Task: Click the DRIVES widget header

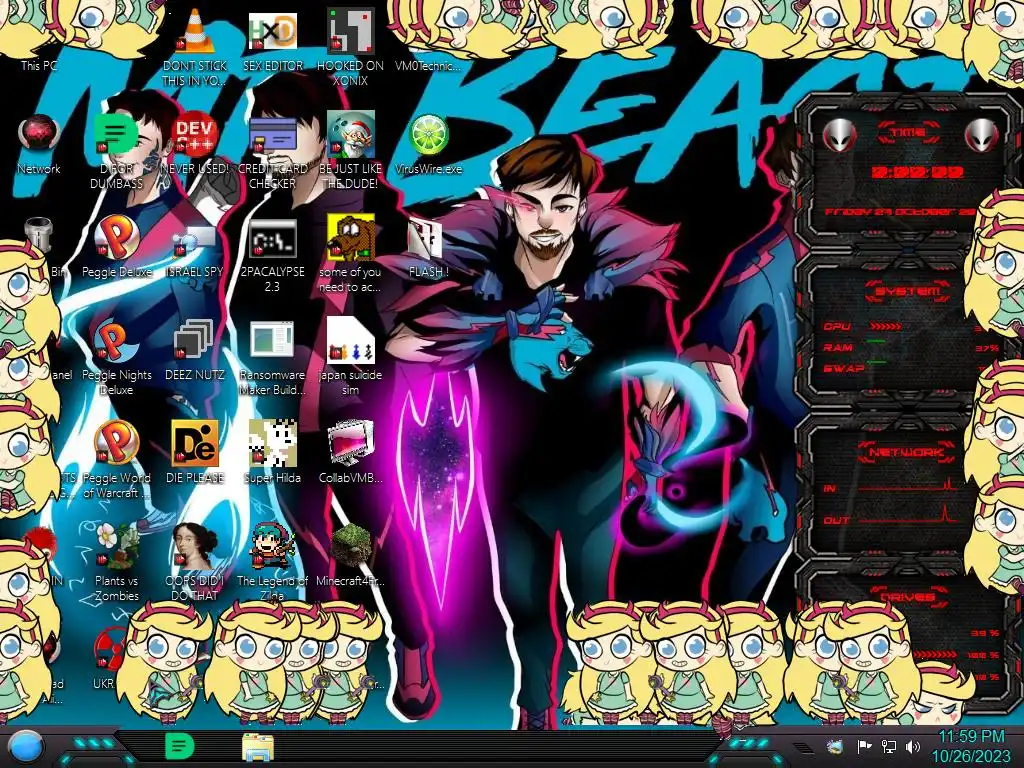Action: coord(907,597)
